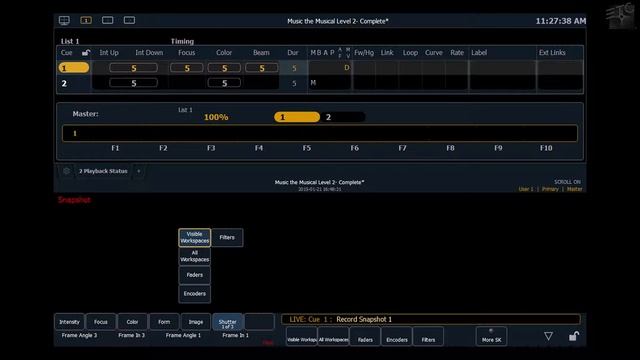The image size is (640, 360).
Task: Select the Intensity encoder category
Action: (69, 322)
